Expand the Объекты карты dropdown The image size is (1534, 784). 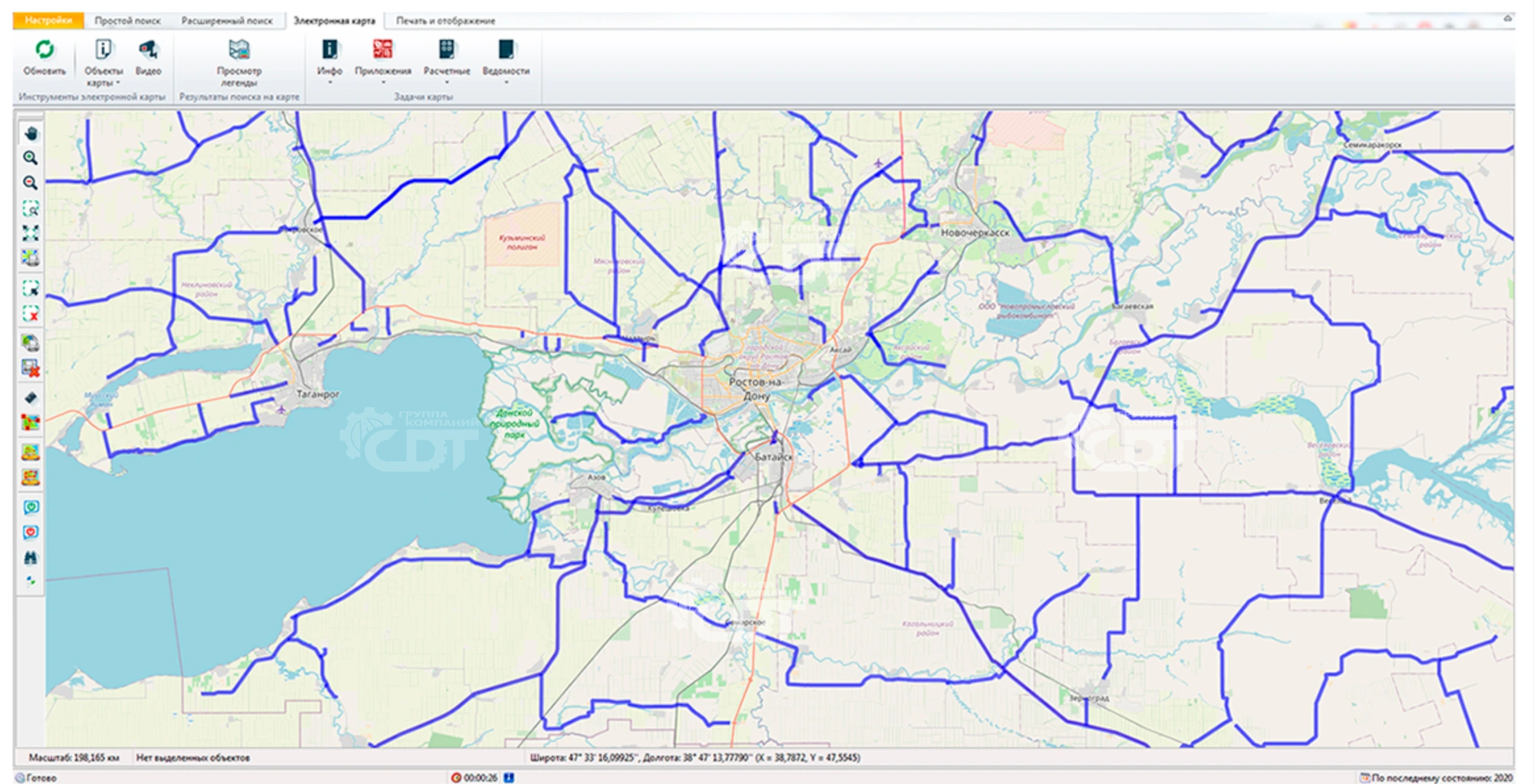[104, 76]
